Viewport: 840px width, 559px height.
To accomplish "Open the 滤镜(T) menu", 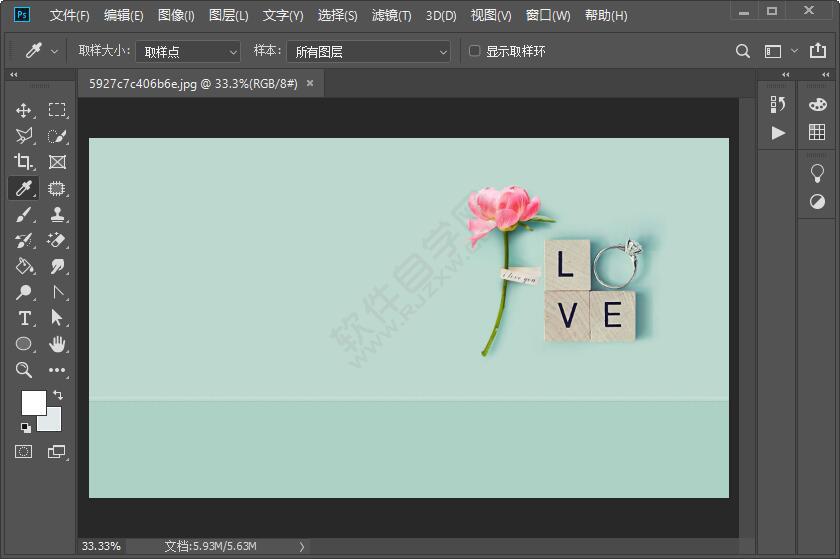I will 391,15.
